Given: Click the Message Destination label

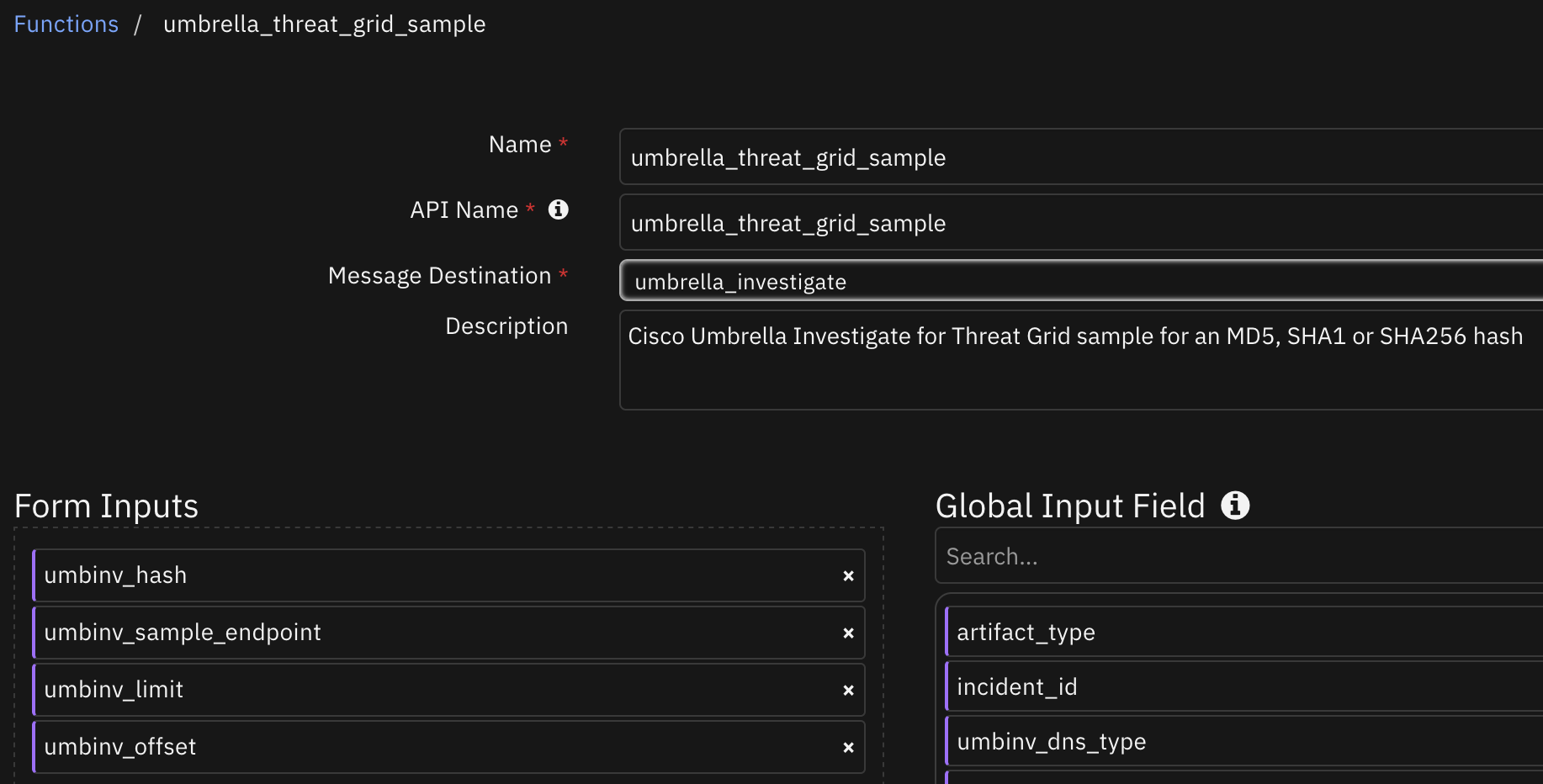Looking at the screenshot, I should click(440, 276).
